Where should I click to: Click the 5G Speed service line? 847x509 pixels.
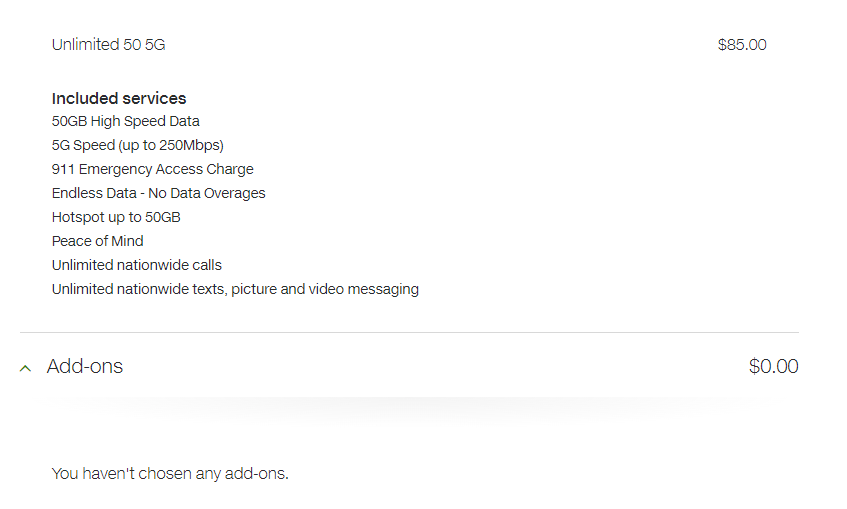coord(138,145)
